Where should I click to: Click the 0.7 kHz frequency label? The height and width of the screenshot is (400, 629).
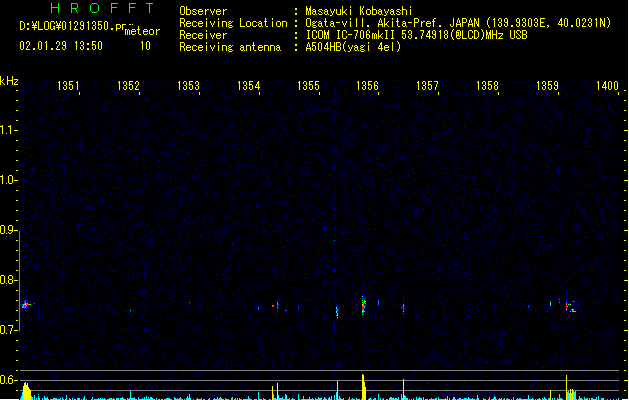(x=8, y=330)
